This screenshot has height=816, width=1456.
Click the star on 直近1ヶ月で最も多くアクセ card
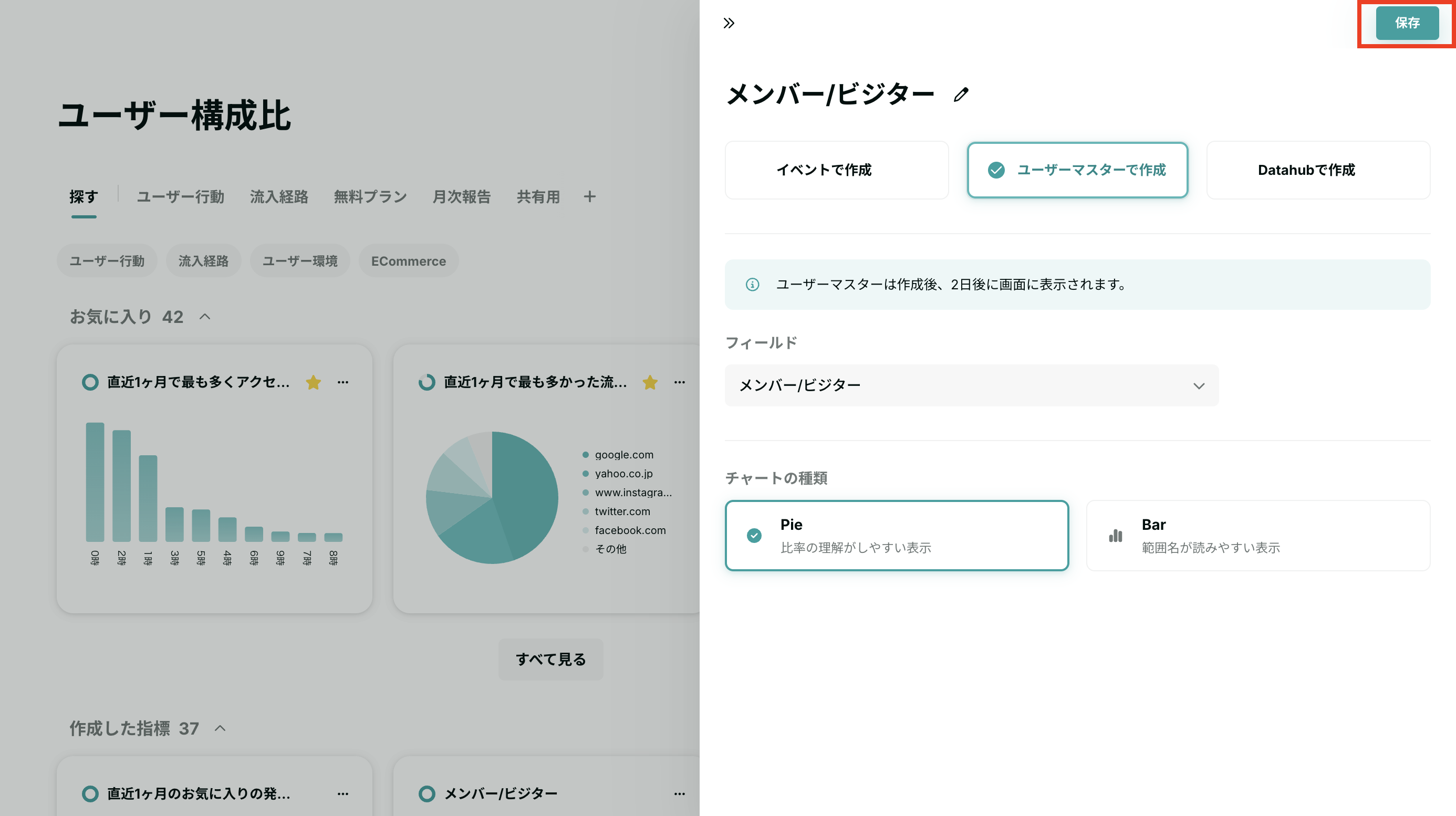coord(313,383)
